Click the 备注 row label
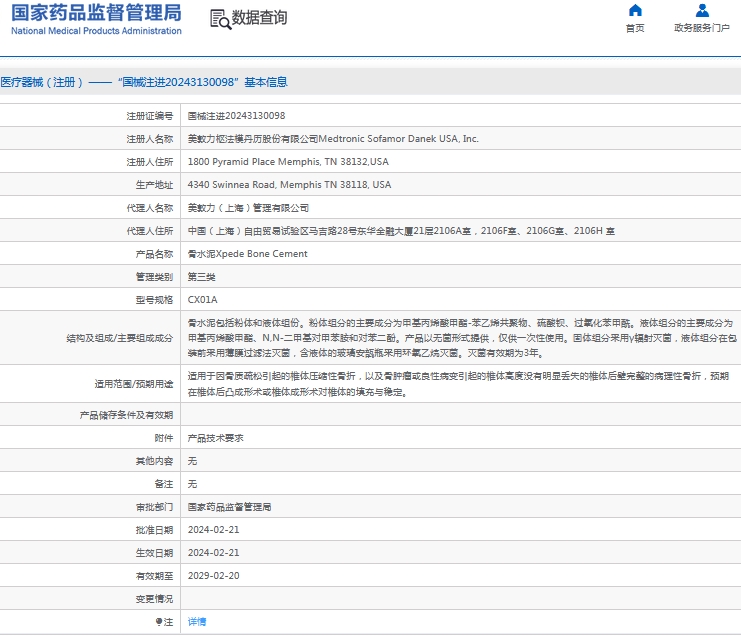The width and height of the screenshot is (741, 637). [x=164, y=484]
